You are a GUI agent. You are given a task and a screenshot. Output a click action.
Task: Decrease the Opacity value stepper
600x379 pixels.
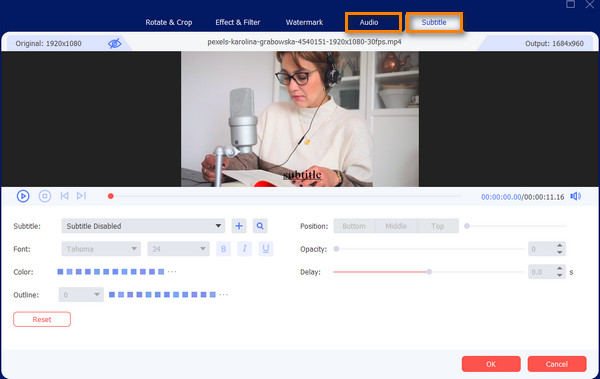click(x=560, y=253)
